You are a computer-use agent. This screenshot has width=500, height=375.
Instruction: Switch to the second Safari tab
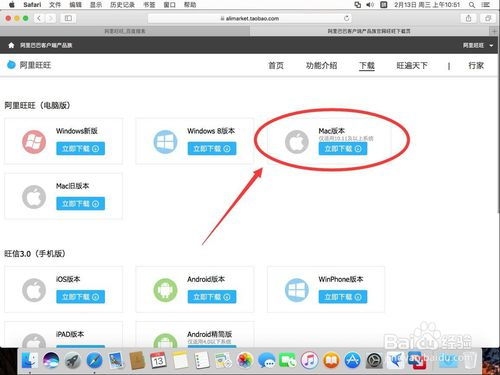click(x=369, y=31)
